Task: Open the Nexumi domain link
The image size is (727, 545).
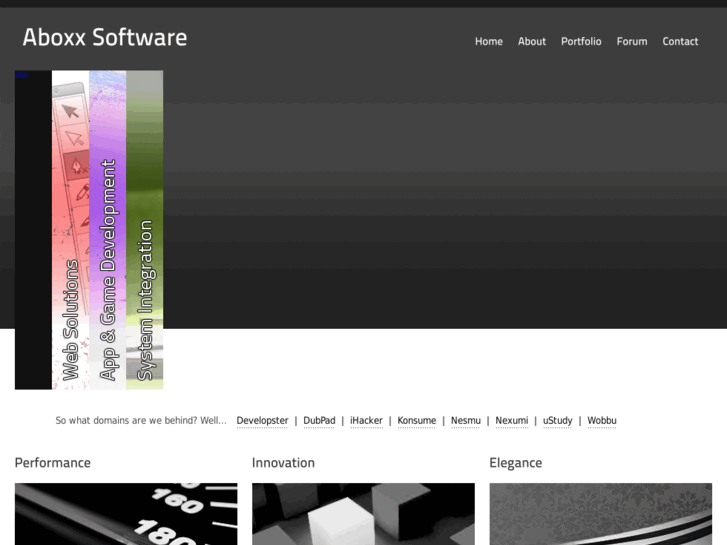Action: 512,421
